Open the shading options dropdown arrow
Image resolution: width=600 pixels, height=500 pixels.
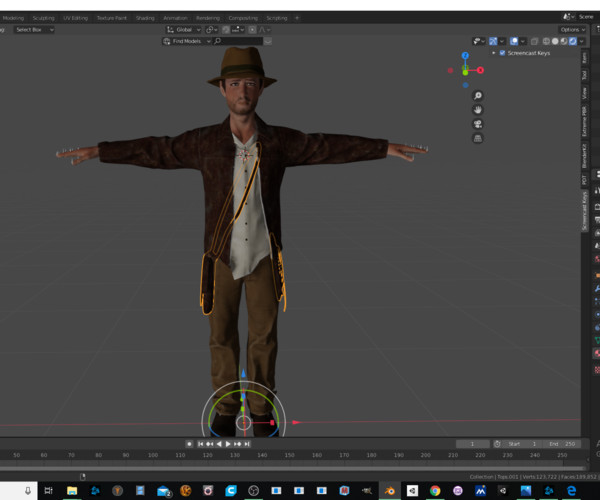pyautogui.click(x=582, y=41)
